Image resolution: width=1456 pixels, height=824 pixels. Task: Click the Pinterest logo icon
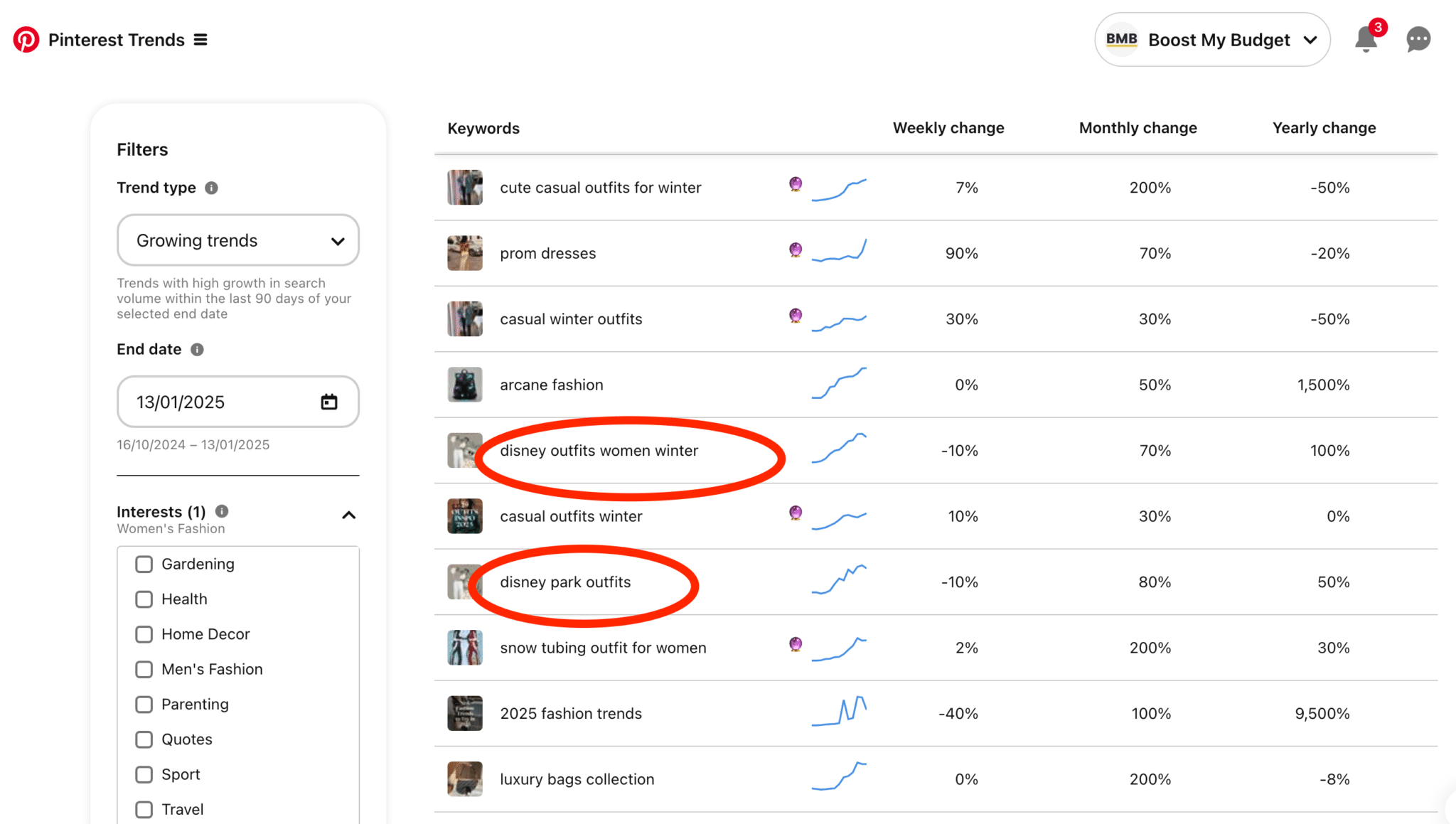[x=26, y=40]
